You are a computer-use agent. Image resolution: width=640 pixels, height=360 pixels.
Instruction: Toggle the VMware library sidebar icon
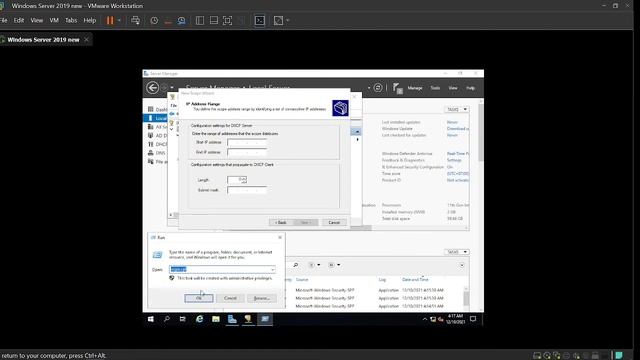click(x=200, y=20)
